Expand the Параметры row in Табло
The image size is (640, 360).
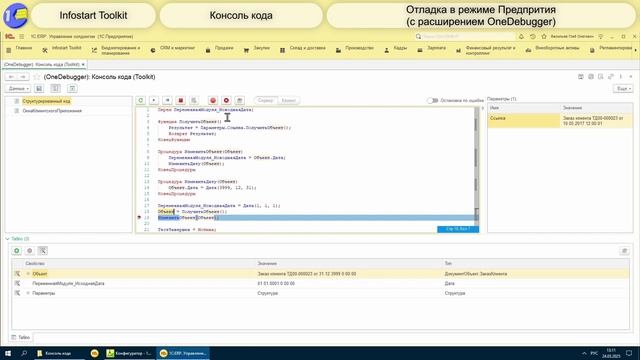[x=28, y=293]
